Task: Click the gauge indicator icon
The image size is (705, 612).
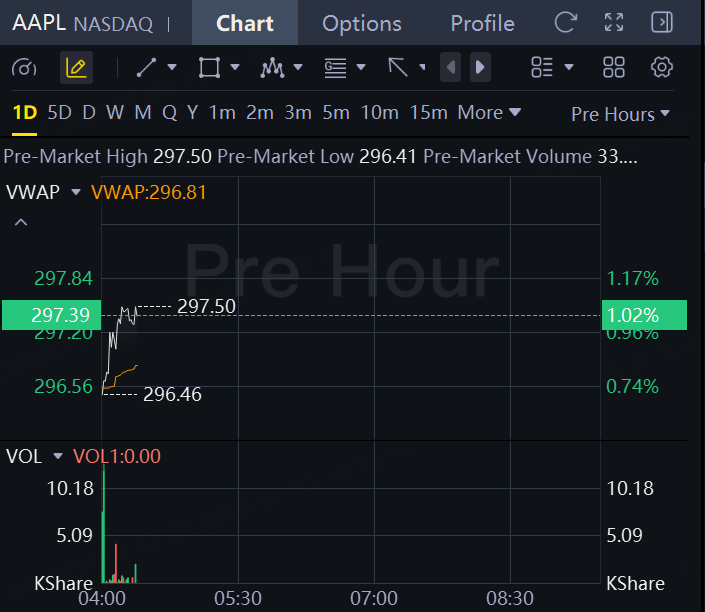Action: 24,68
